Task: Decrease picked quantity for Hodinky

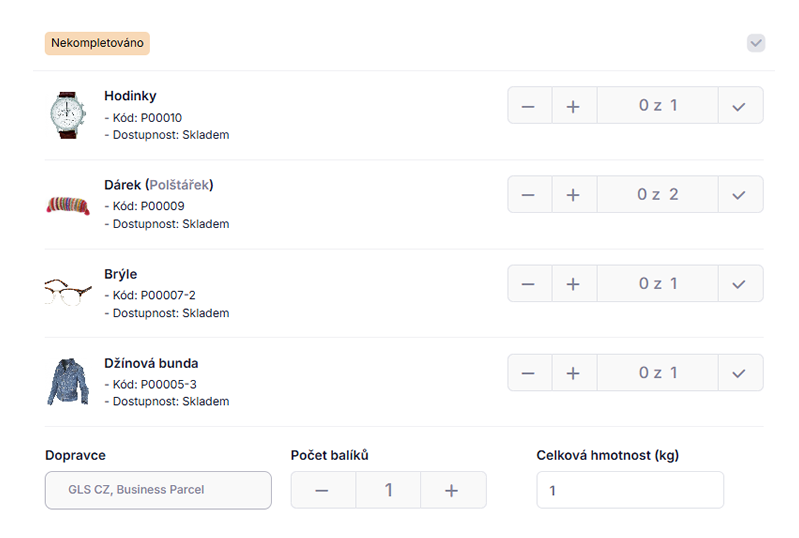Action: pyautogui.click(x=529, y=105)
